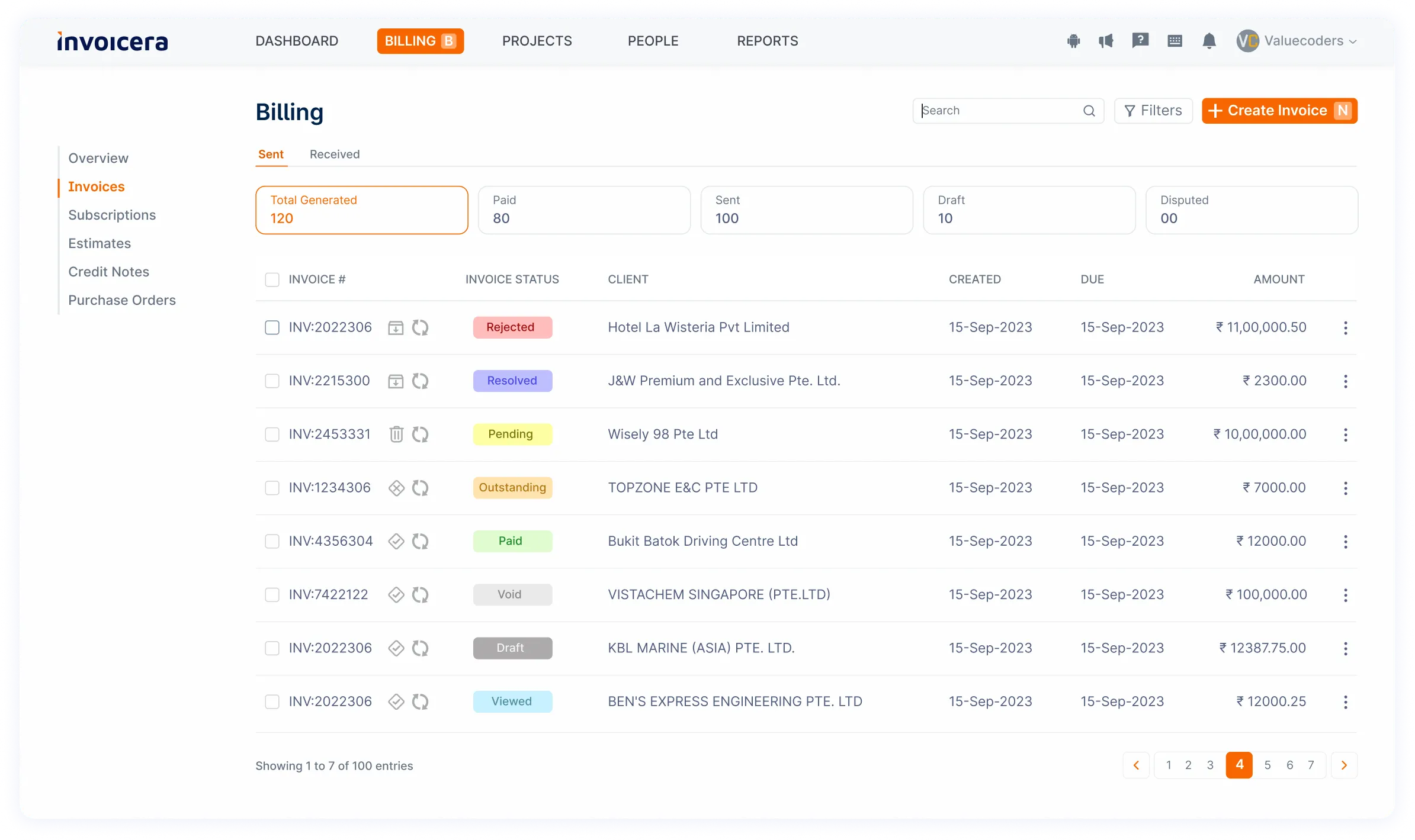Click the Android bug icon in header
The height and width of the screenshot is (840, 1415).
1073,41
